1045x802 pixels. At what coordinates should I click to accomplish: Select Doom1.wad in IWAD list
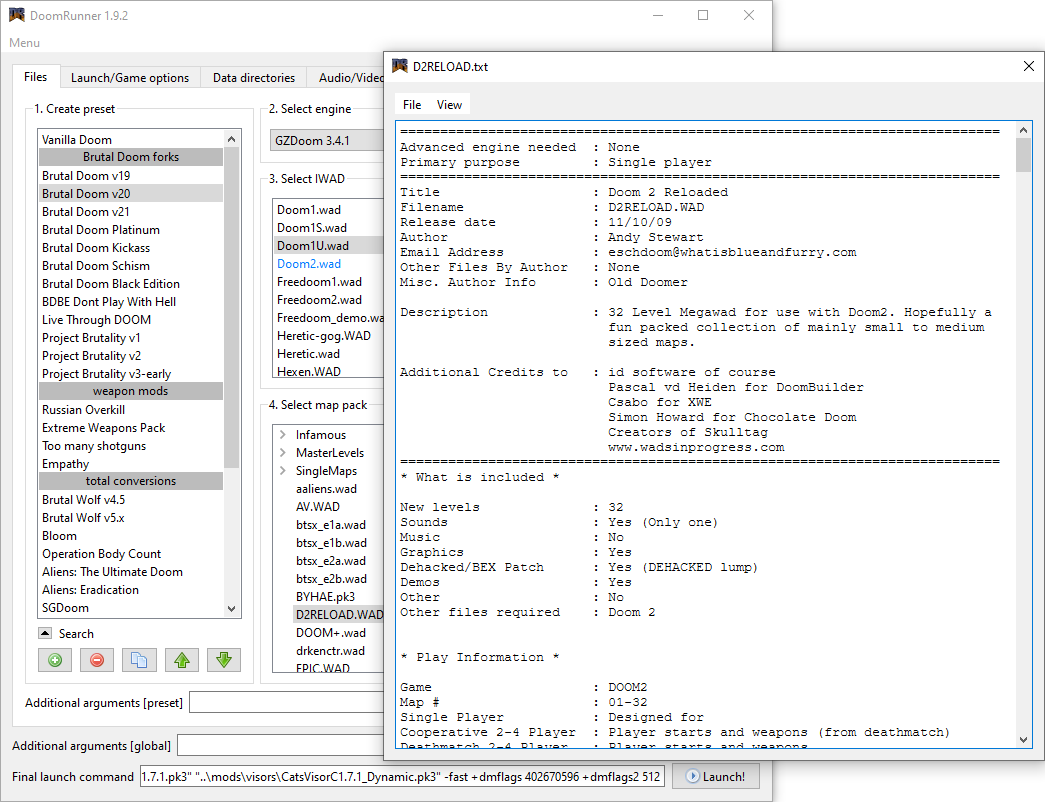tap(328, 209)
